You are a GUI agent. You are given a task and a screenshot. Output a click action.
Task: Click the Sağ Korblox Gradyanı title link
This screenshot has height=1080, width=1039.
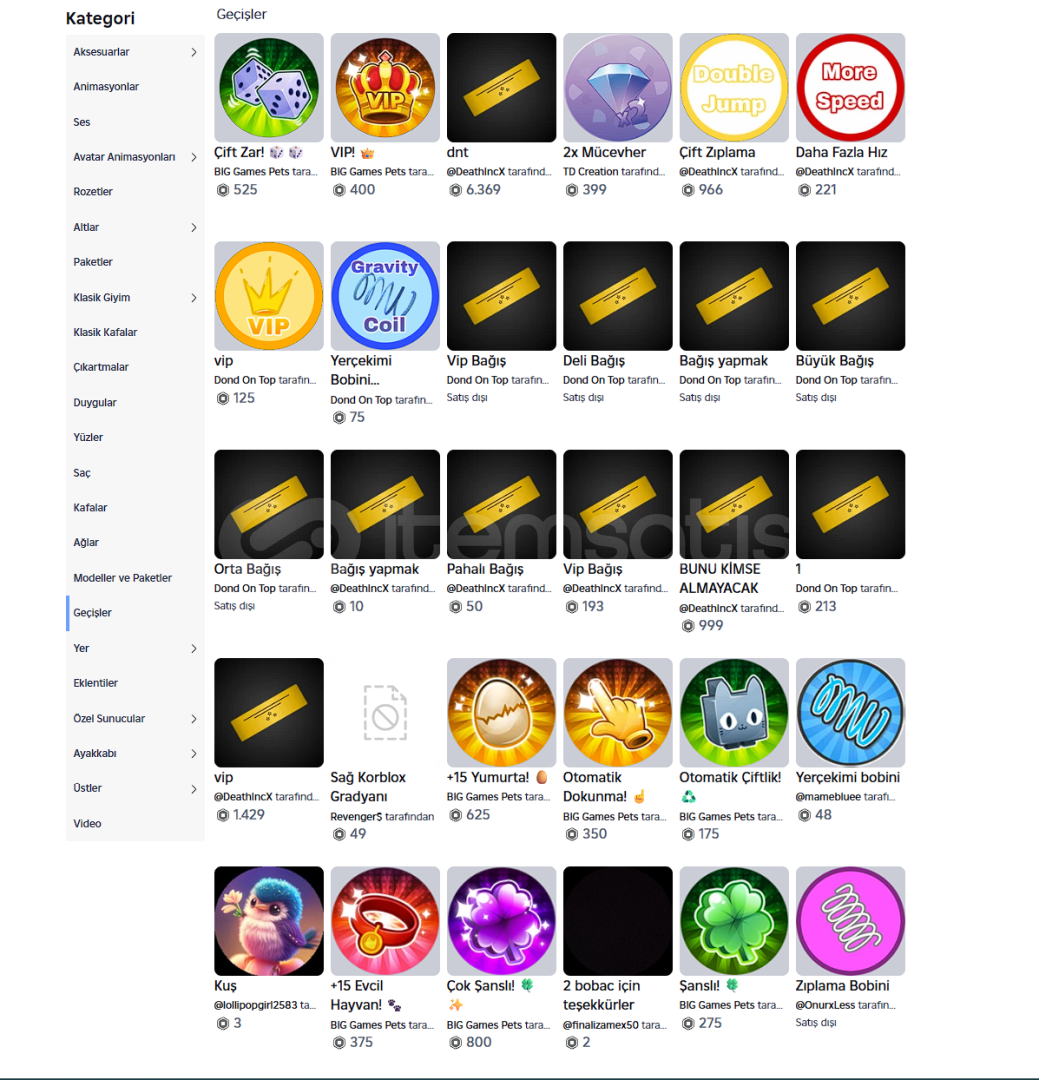pyautogui.click(x=368, y=787)
